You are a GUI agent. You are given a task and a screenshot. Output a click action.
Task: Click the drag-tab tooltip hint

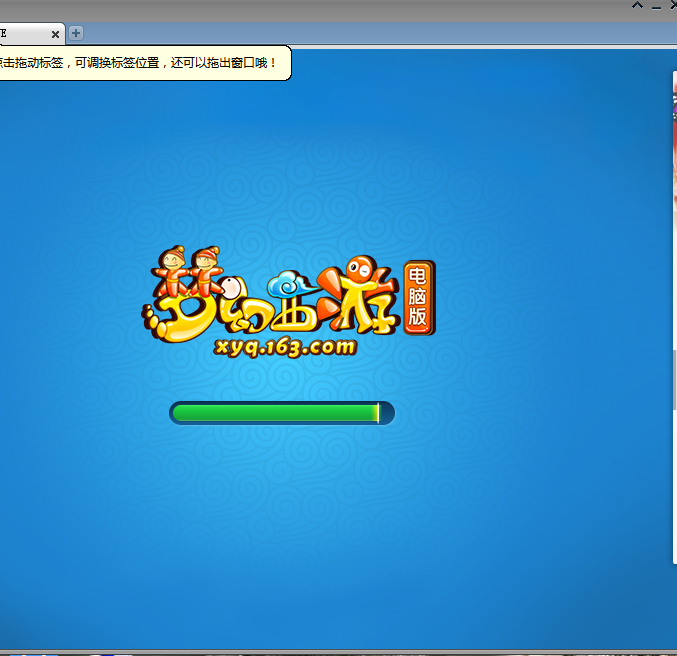click(x=145, y=63)
